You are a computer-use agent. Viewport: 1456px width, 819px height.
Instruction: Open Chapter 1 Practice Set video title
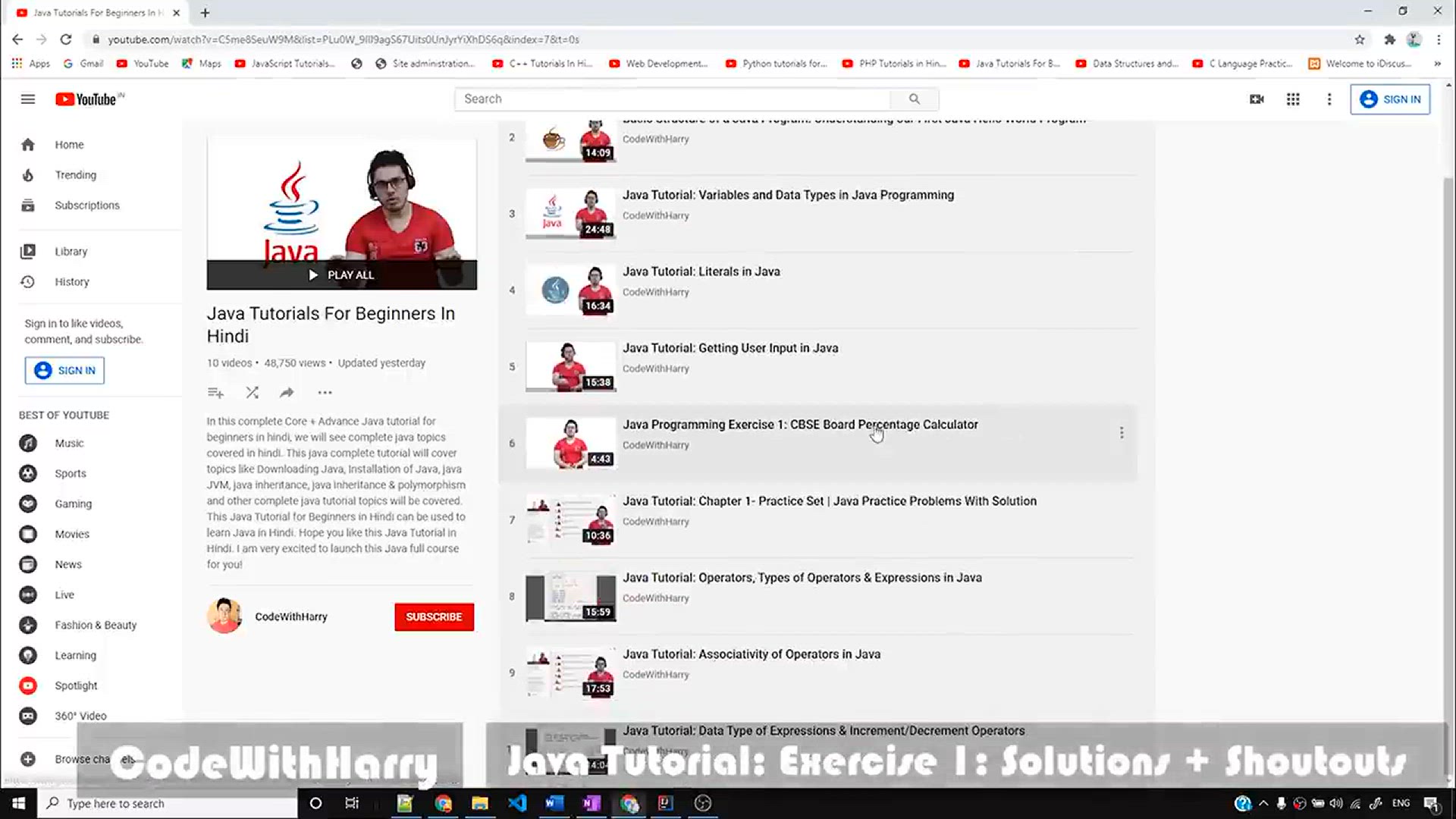[x=830, y=502]
